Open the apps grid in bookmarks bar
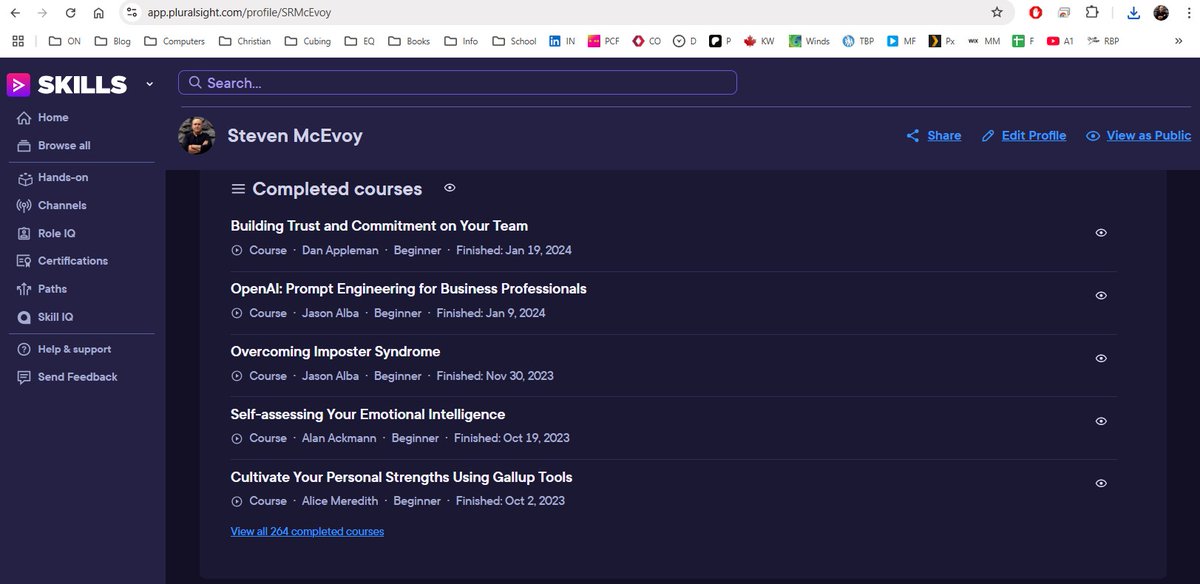Image resolution: width=1200 pixels, height=584 pixels. [x=18, y=41]
